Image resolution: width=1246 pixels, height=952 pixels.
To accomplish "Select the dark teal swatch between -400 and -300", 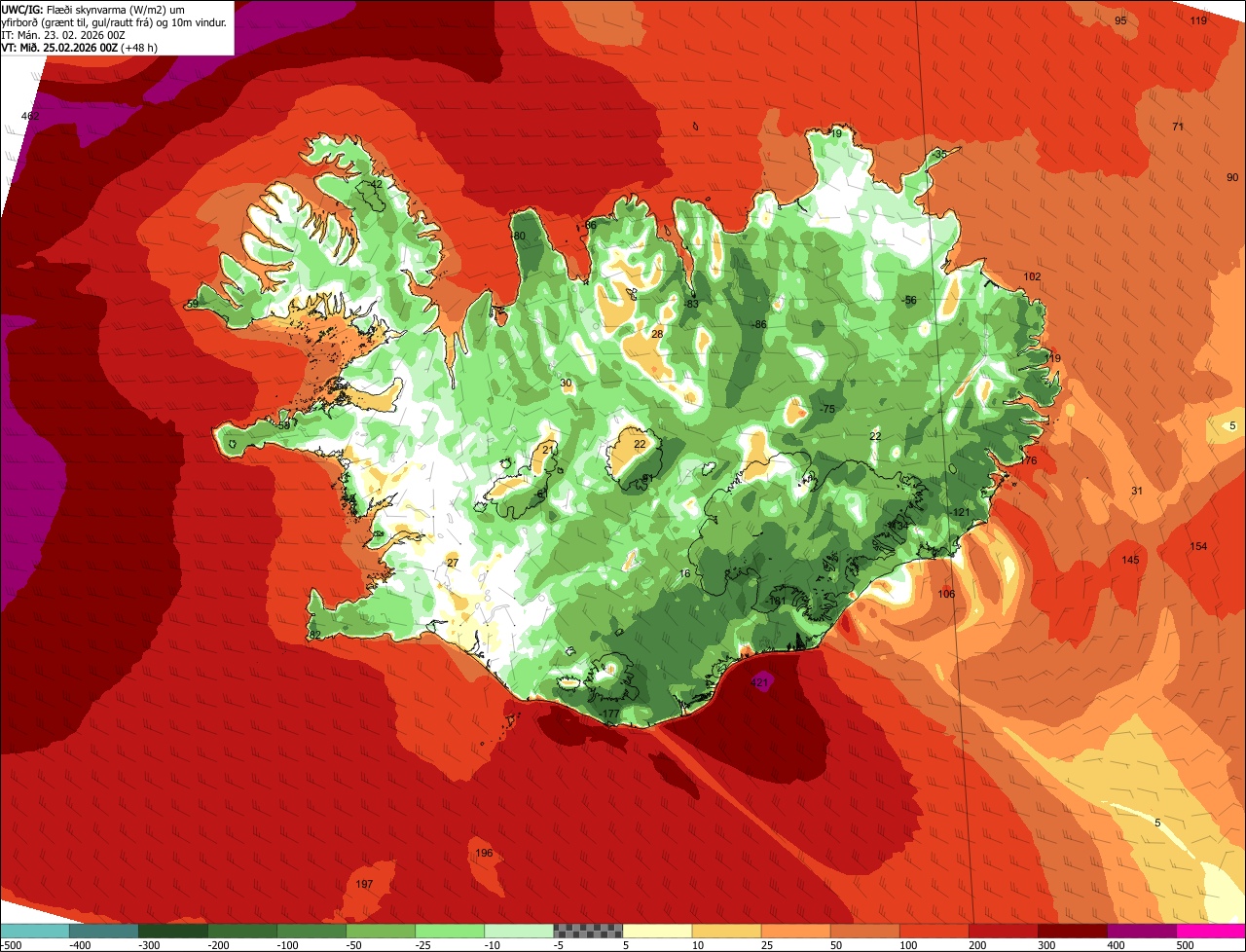I will (x=103, y=931).
